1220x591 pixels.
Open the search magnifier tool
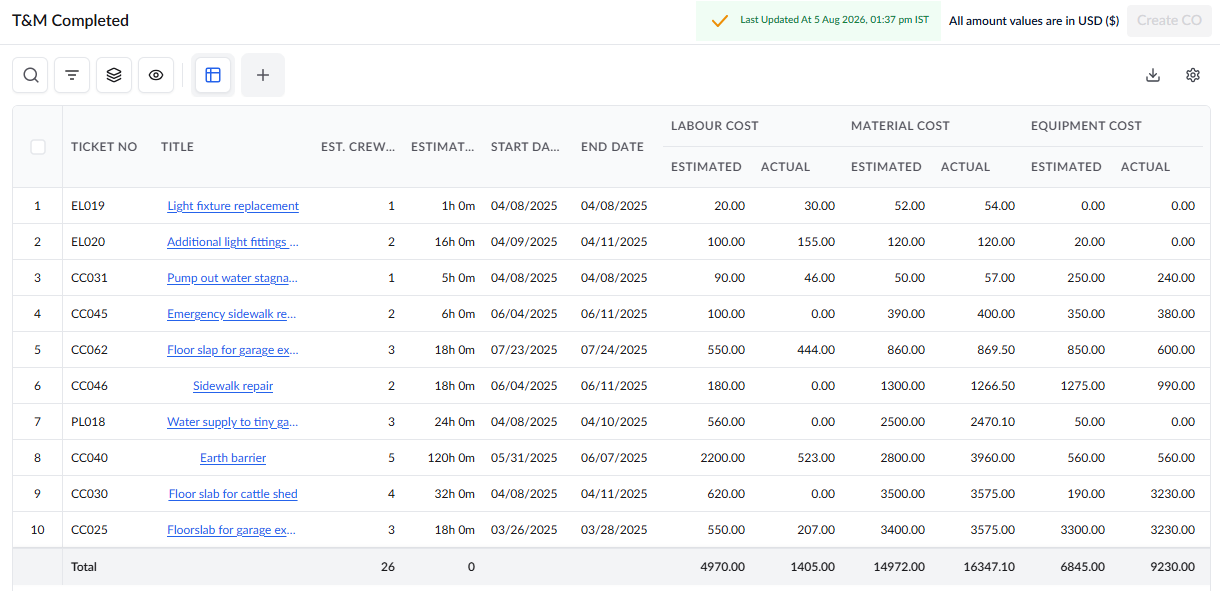pos(31,75)
